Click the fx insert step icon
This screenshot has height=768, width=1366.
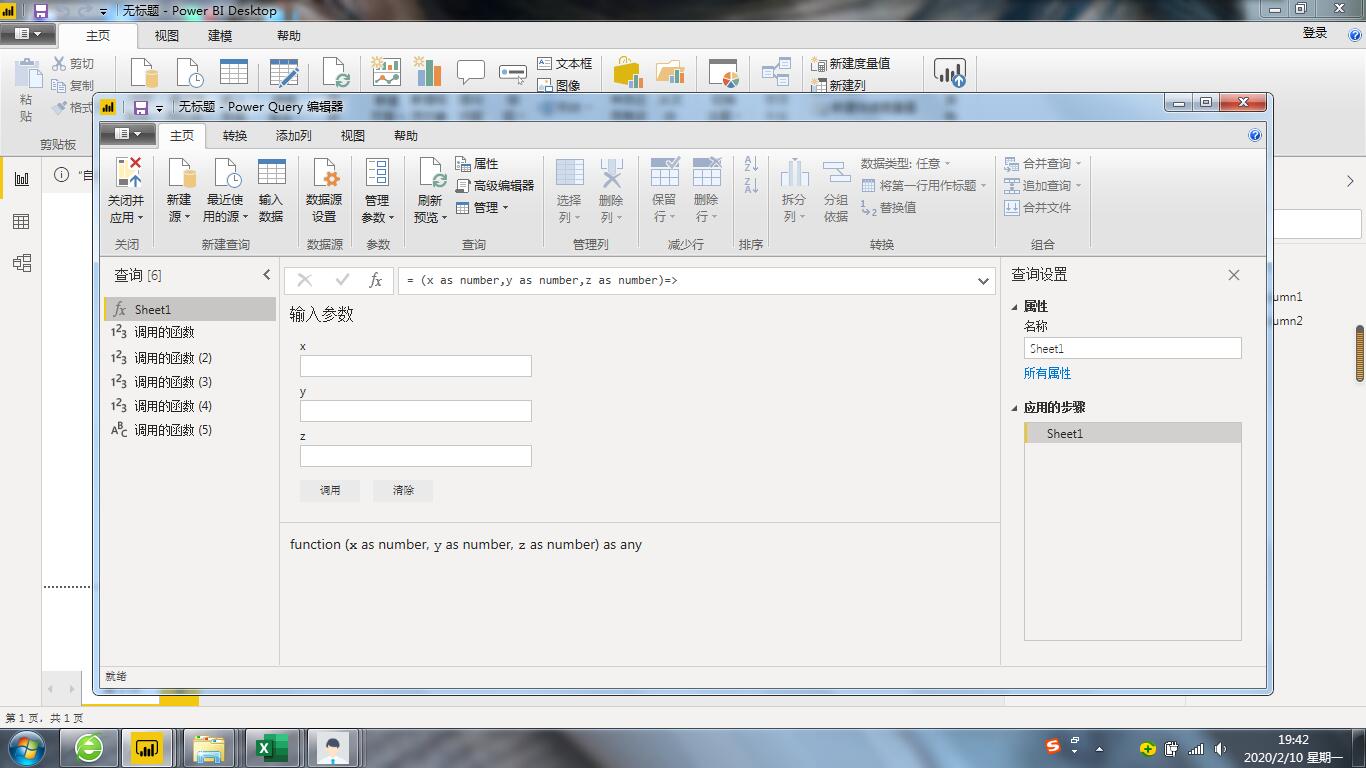pos(375,281)
